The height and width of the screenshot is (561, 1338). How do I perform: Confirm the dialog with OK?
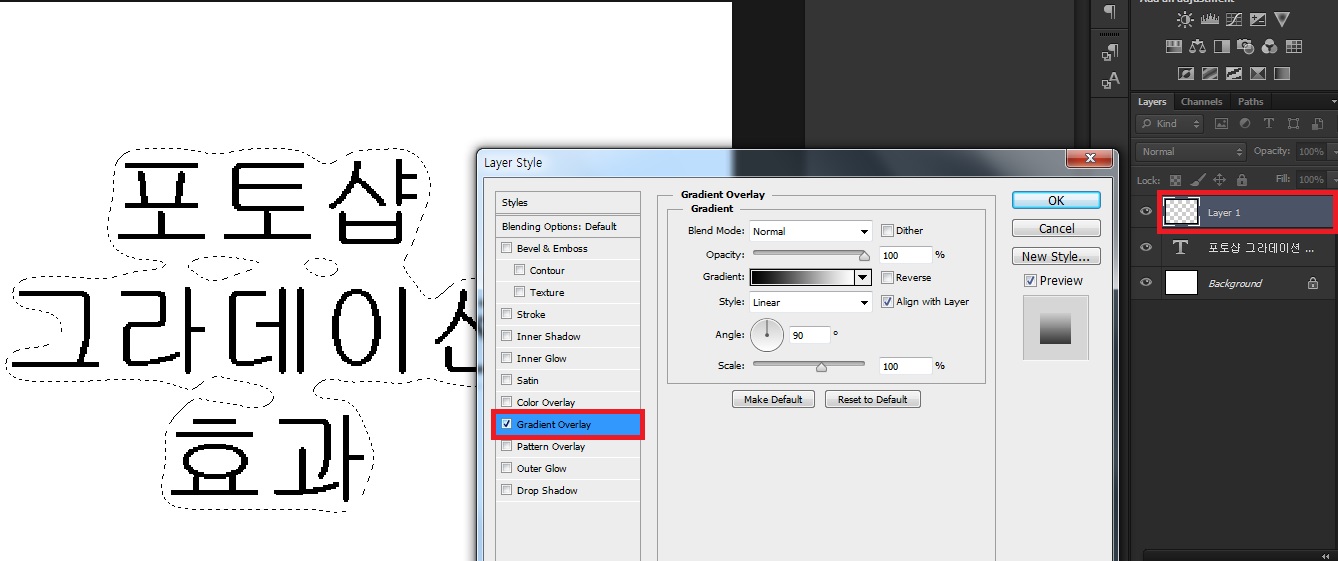coord(1056,200)
